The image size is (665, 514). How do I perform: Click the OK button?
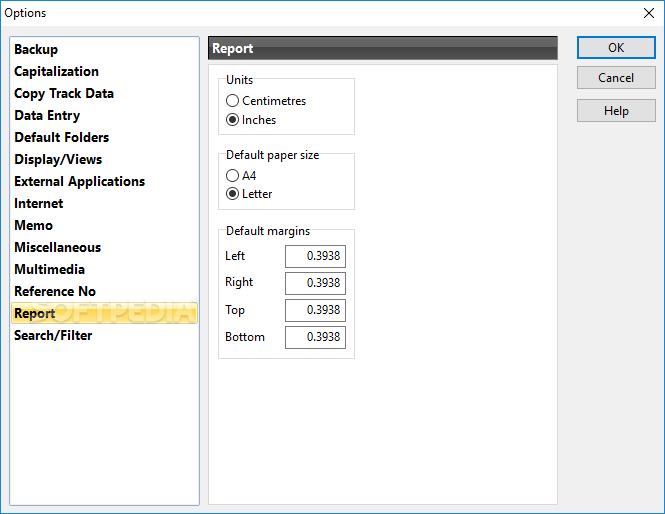tap(616, 47)
